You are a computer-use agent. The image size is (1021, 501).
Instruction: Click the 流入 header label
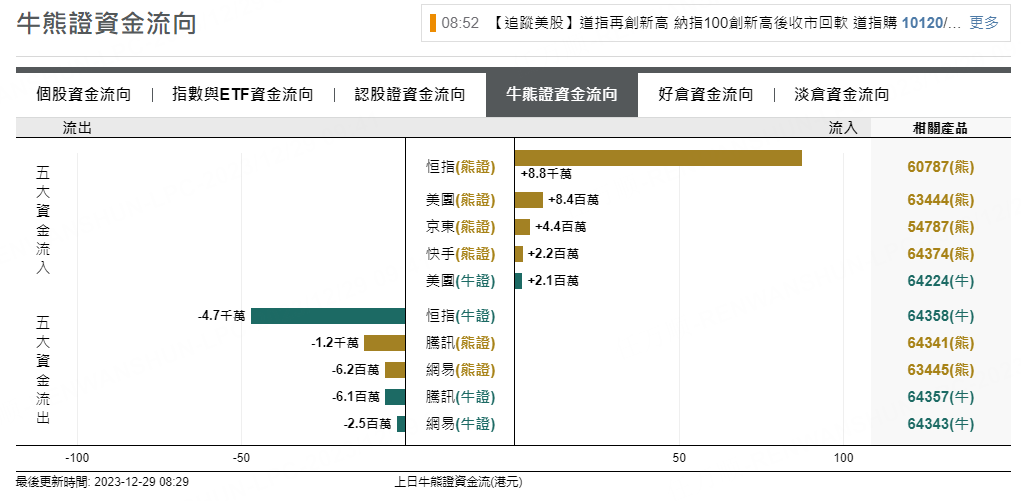coord(843,128)
